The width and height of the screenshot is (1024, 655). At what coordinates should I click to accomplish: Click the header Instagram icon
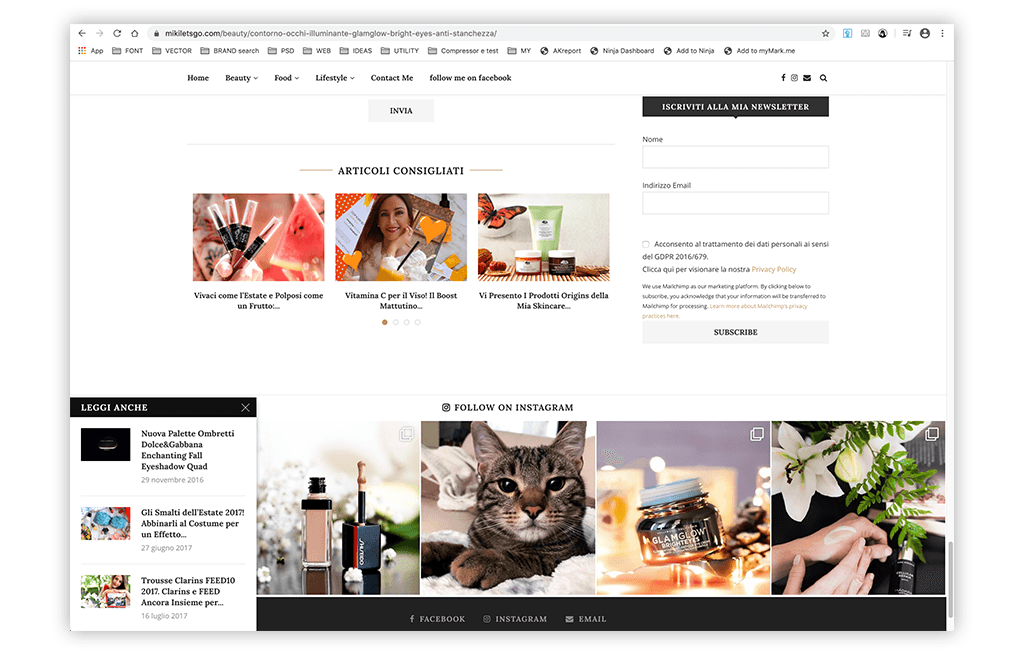pos(794,78)
